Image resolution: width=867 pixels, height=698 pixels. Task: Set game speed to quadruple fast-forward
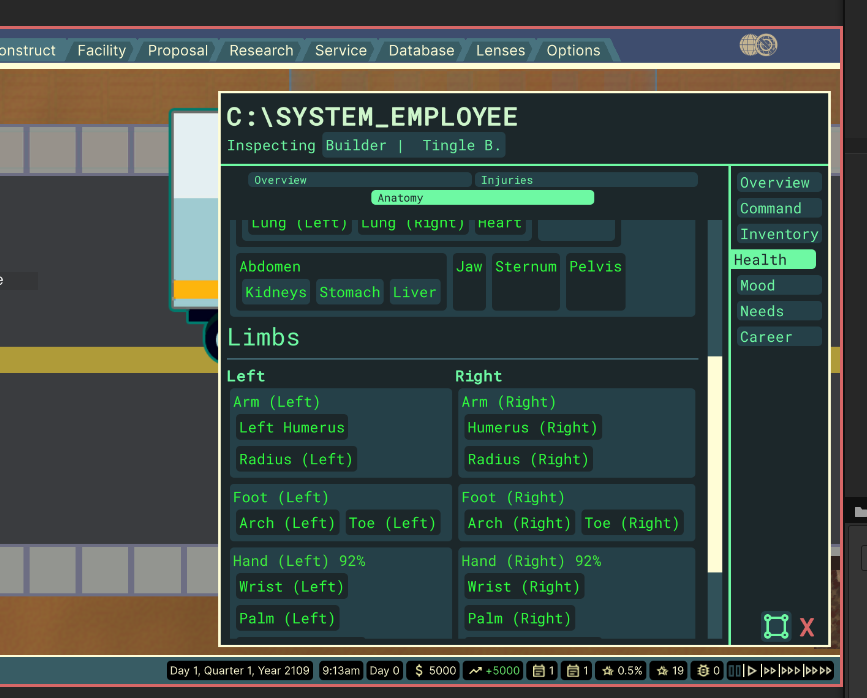[817, 671]
